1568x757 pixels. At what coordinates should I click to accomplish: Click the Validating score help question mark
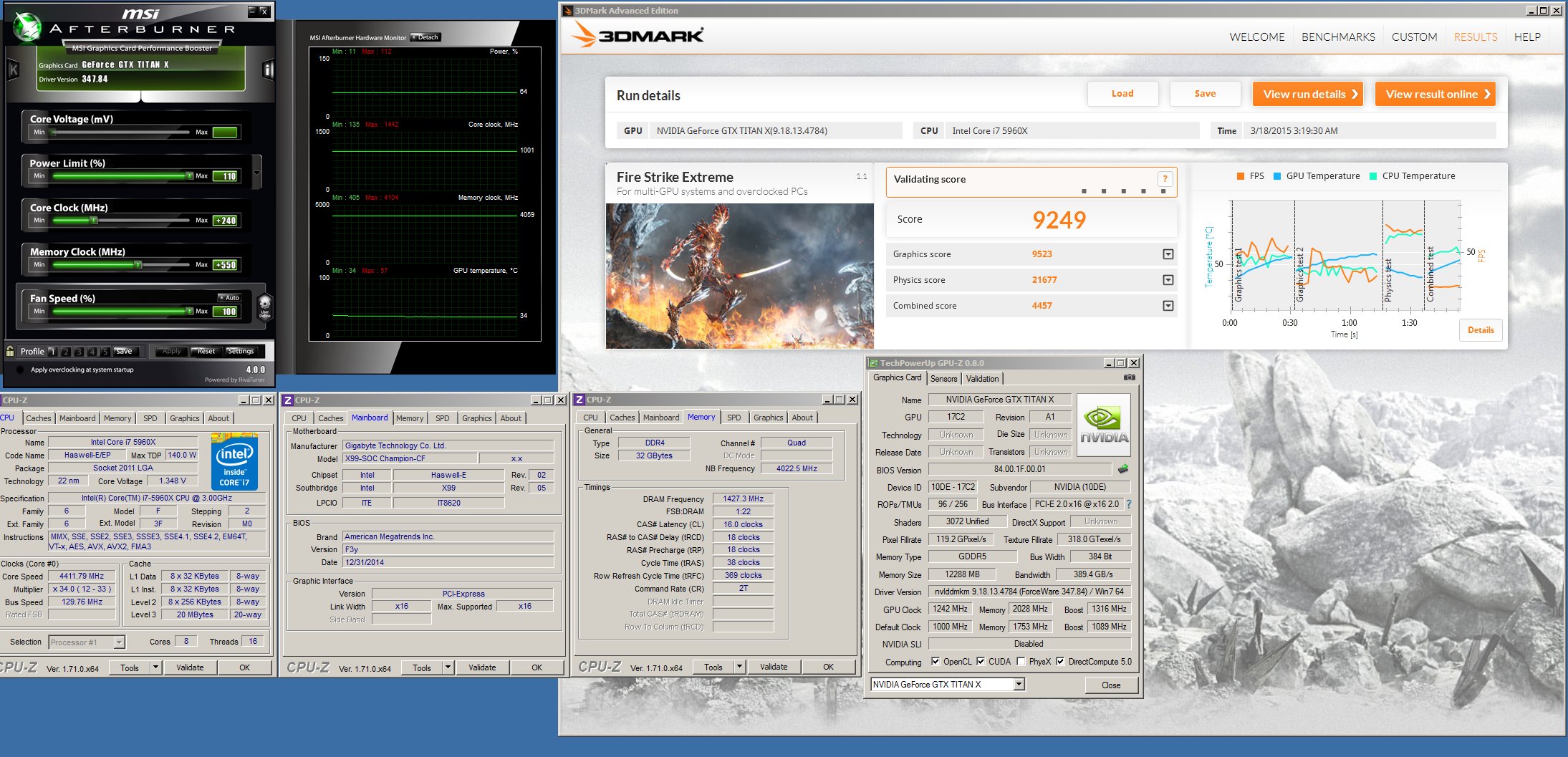1165,179
